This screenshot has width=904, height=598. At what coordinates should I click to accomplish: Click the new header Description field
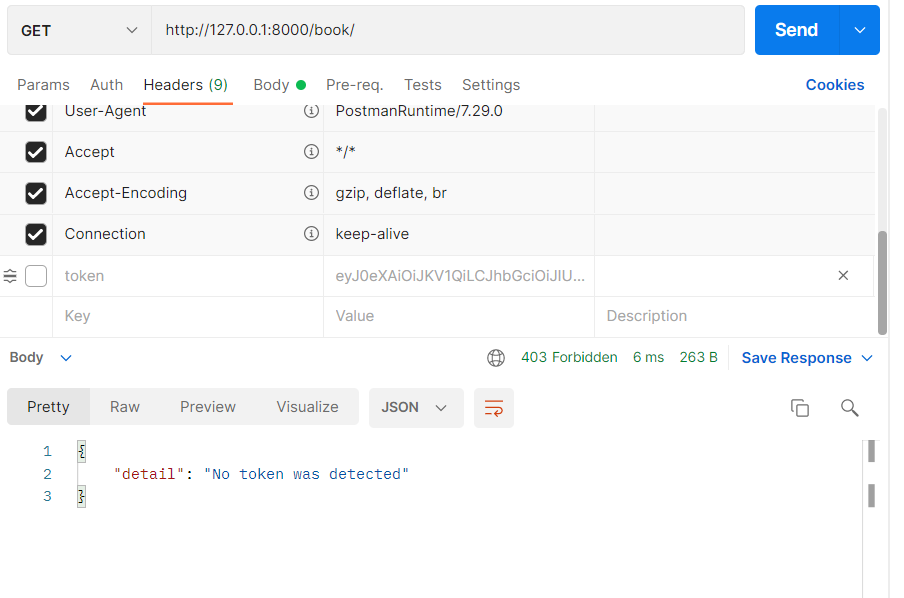pos(734,316)
